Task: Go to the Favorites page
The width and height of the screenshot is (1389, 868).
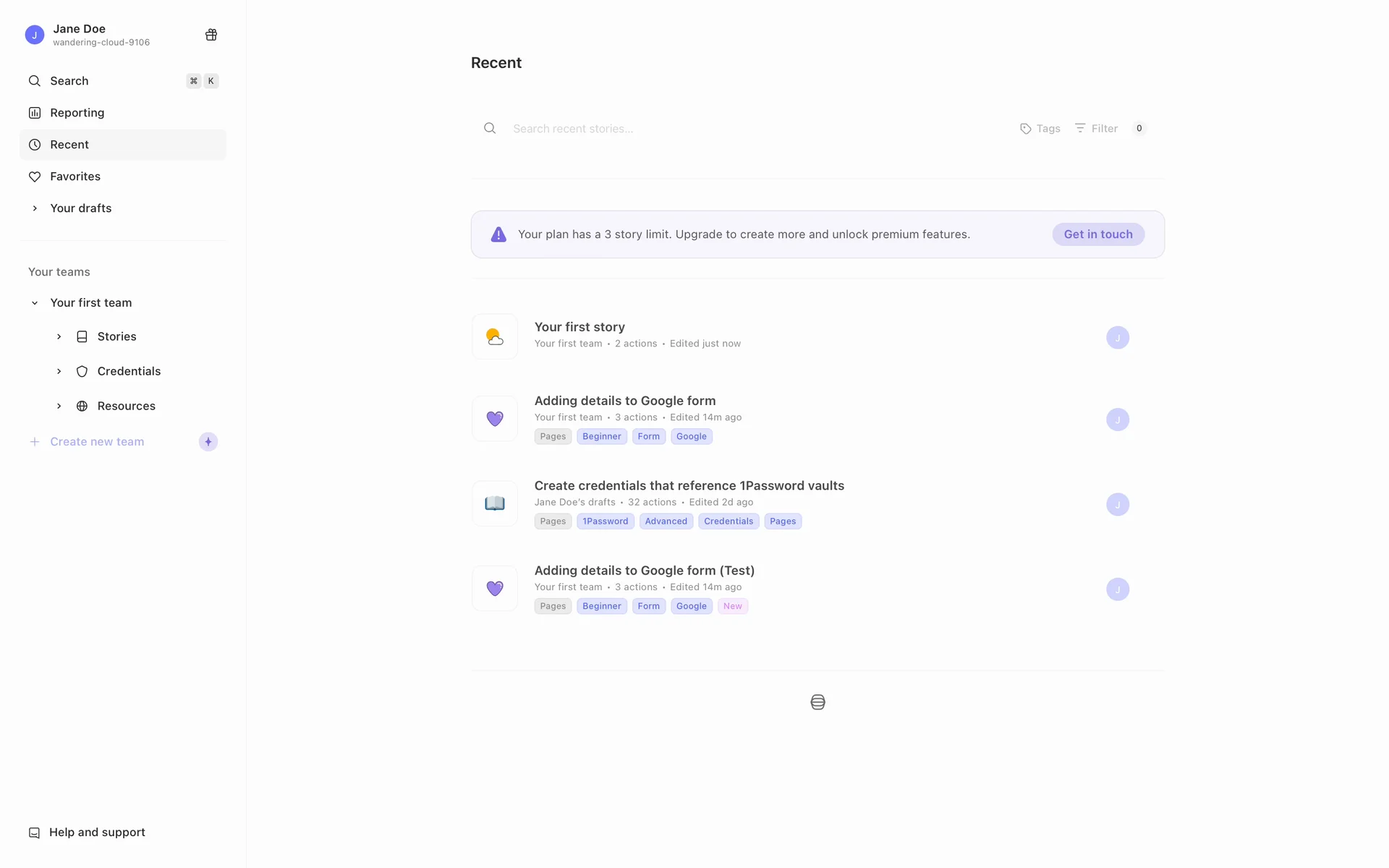Action: click(75, 176)
